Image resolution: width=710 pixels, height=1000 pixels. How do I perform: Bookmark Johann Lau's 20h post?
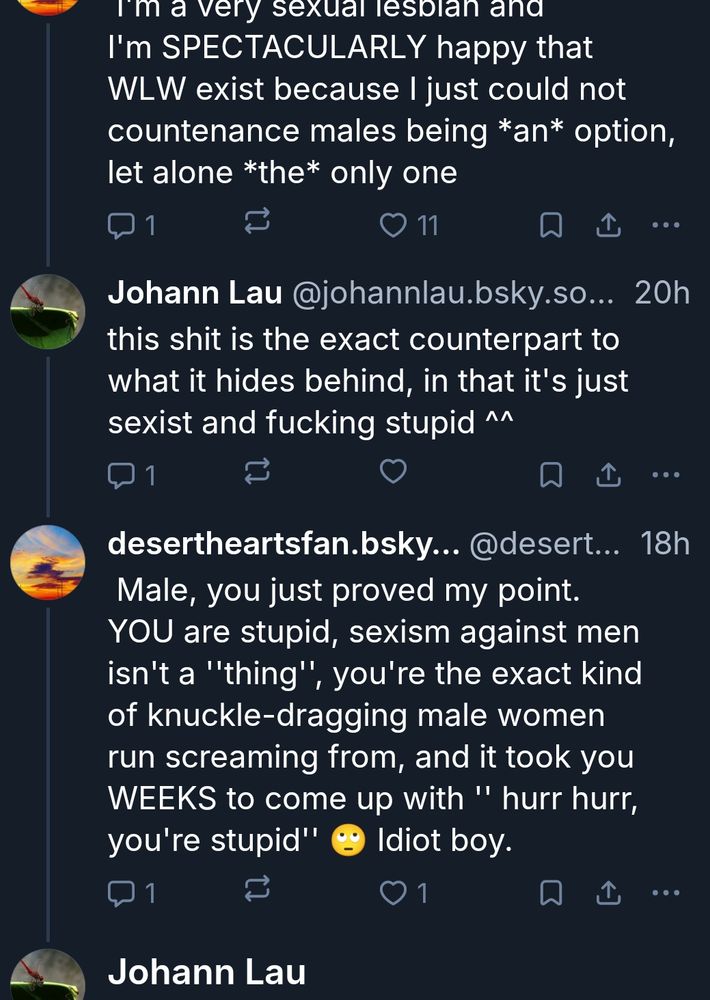(550, 474)
